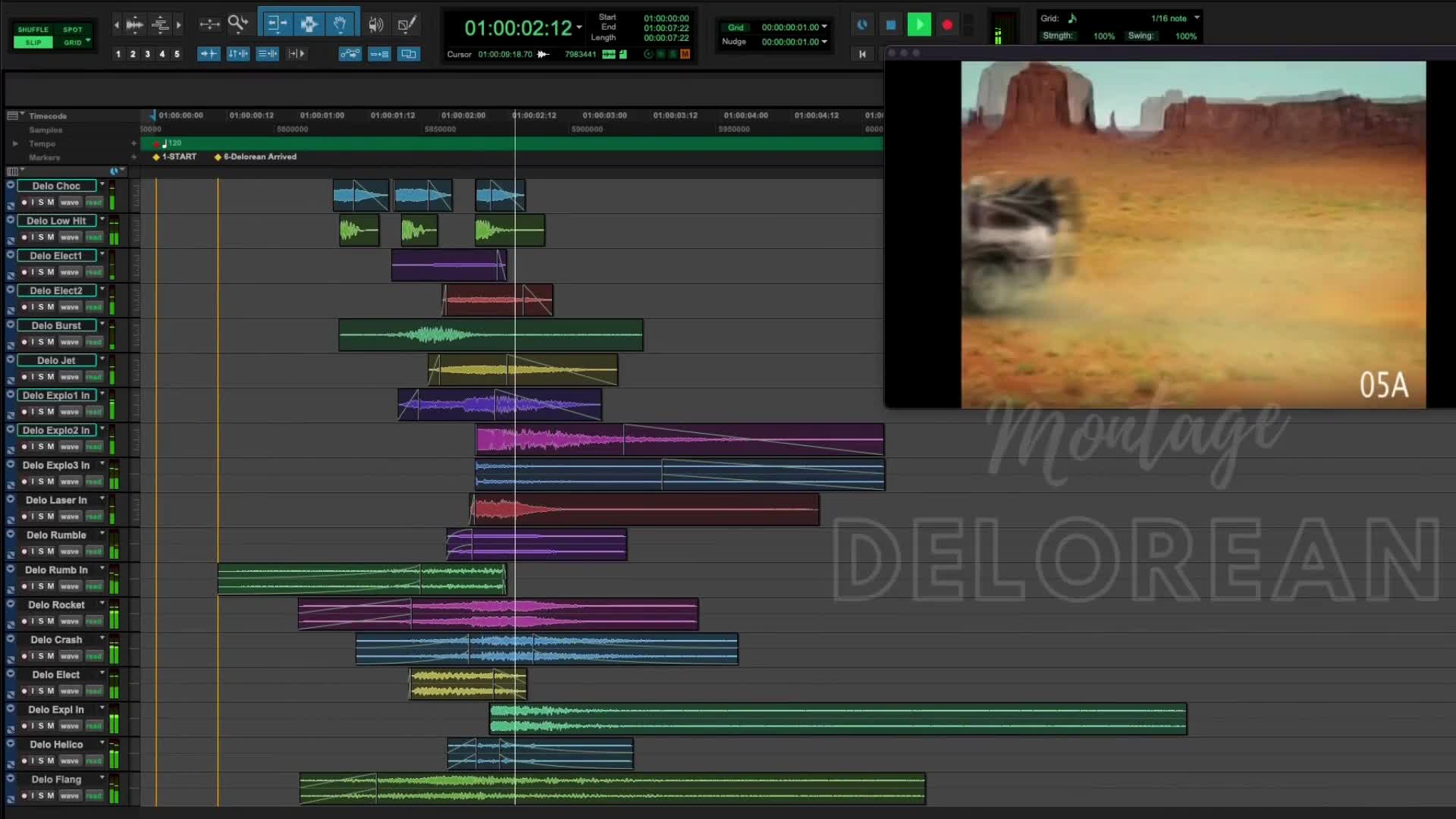Open Nudge value dropdown arrow
Image resolution: width=1456 pixels, height=819 pixels.
click(x=824, y=42)
